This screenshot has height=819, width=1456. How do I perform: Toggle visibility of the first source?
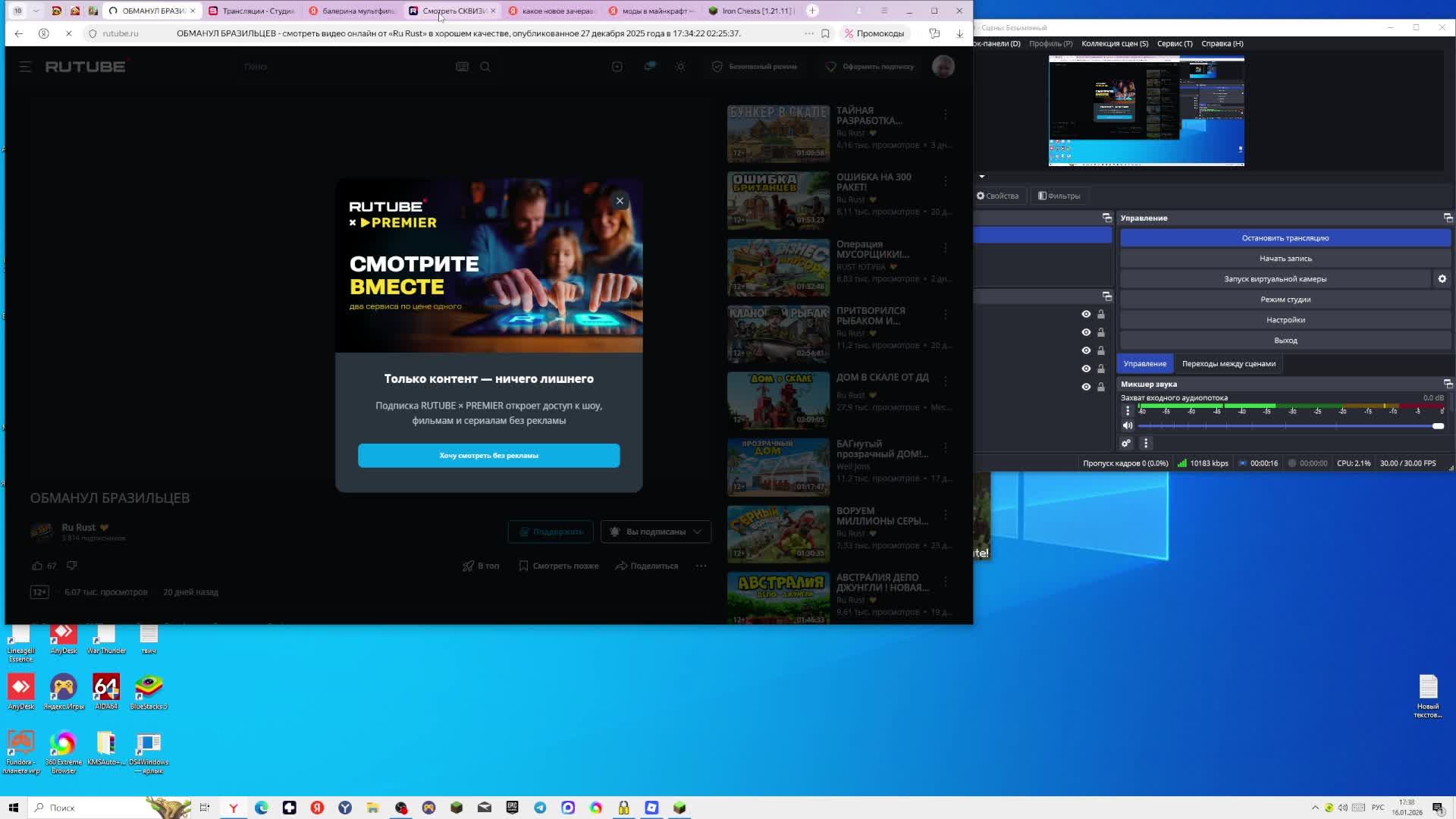(x=1086, y=314)
